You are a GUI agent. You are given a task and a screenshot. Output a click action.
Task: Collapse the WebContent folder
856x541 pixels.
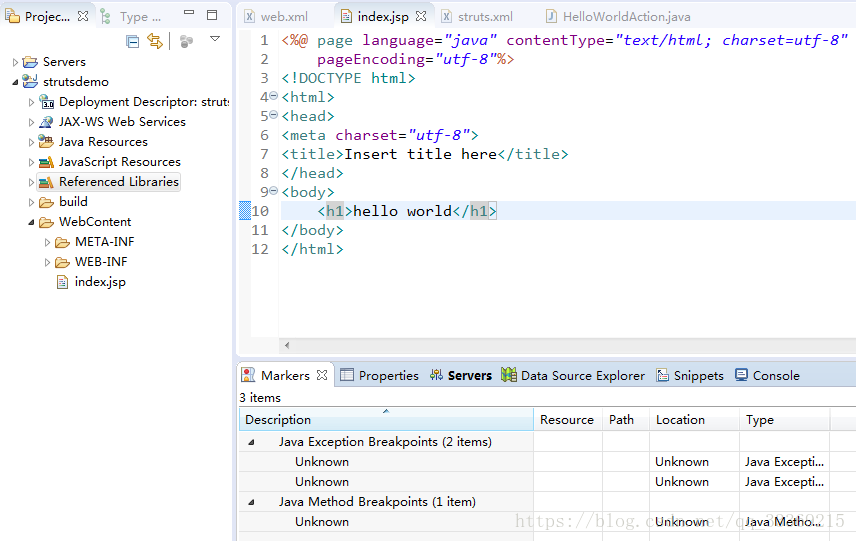[x=31, y=222]
